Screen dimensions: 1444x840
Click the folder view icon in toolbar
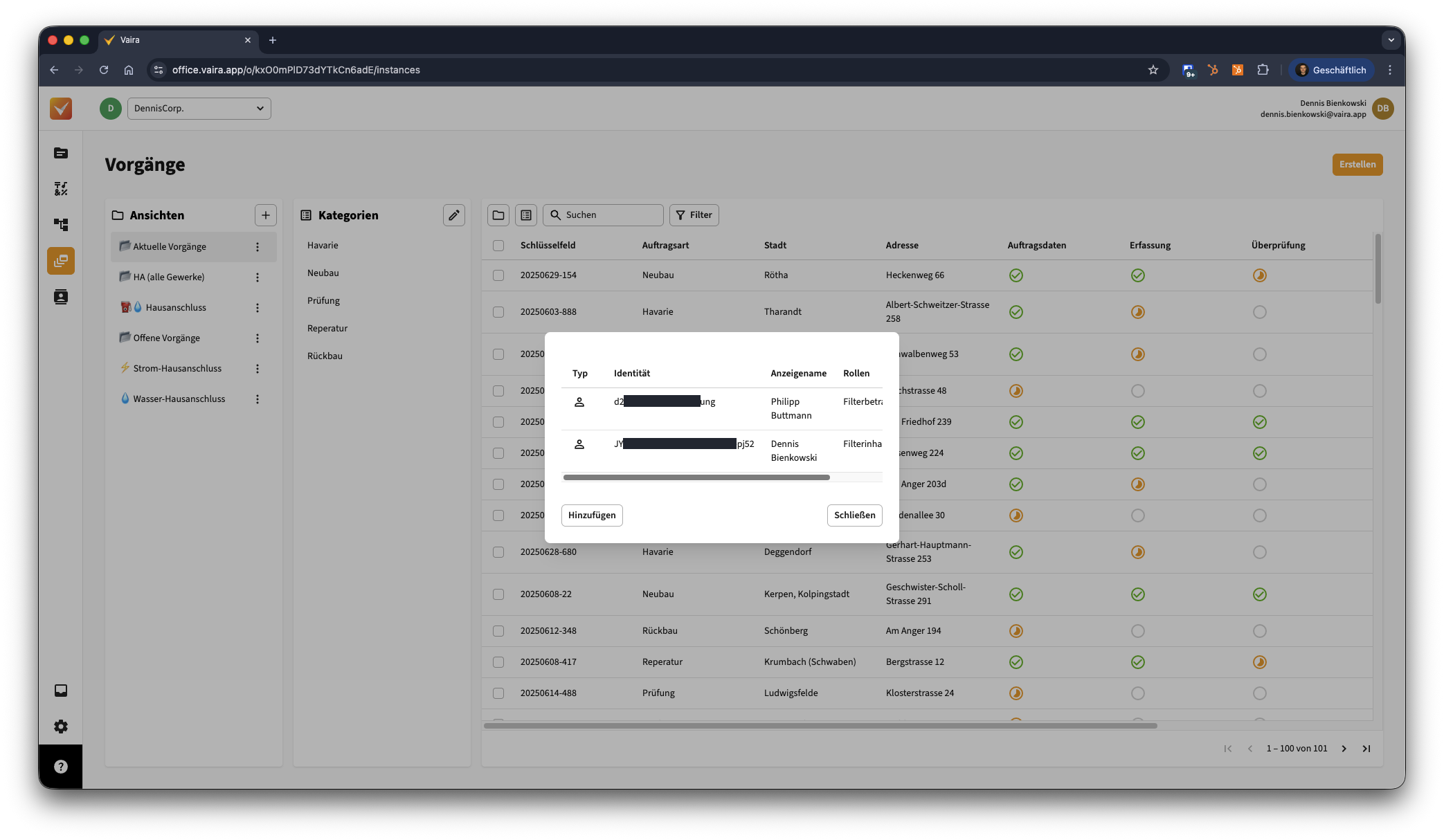pos(498,215)
